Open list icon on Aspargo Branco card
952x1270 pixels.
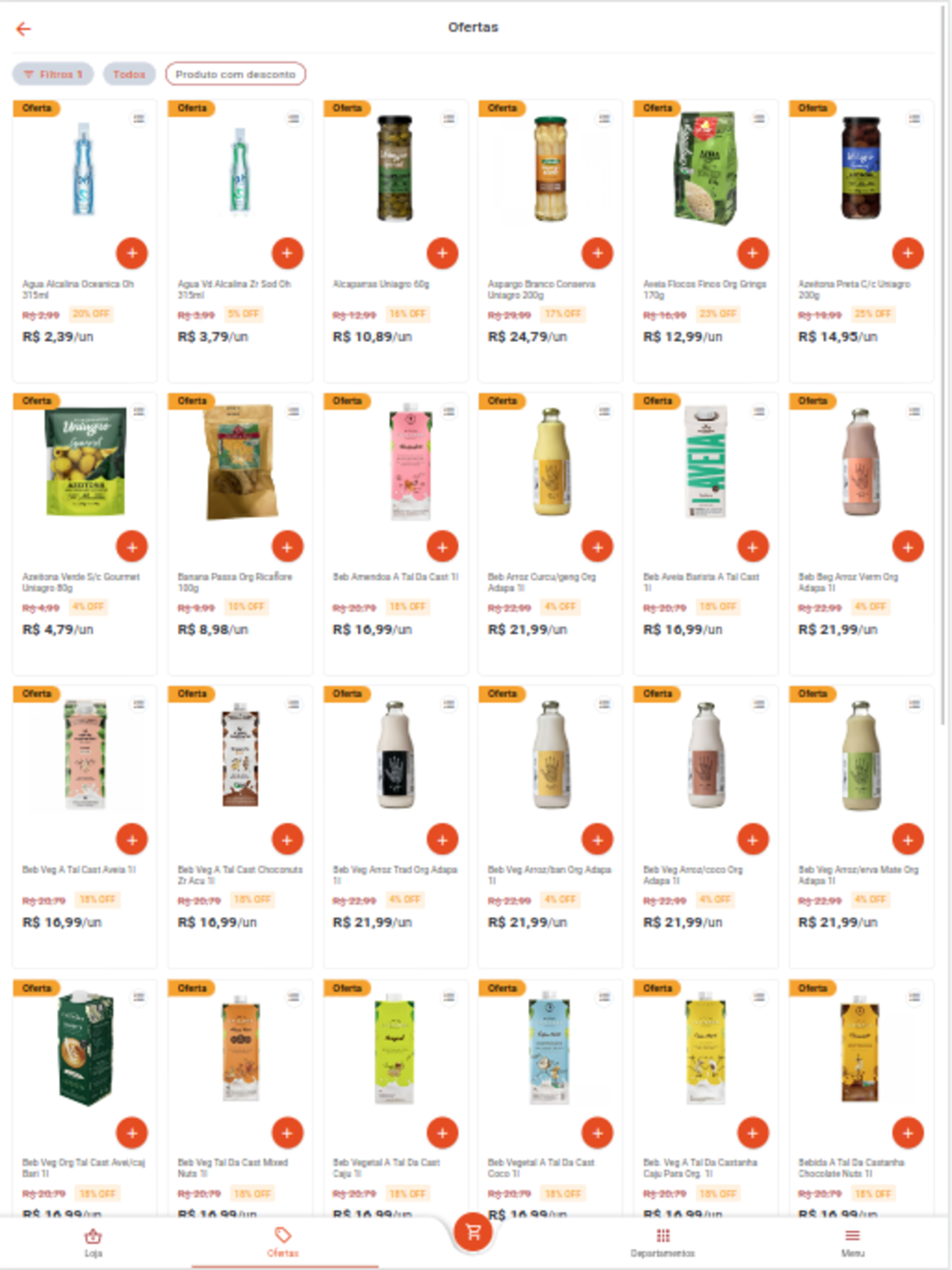tap(604, 118)
